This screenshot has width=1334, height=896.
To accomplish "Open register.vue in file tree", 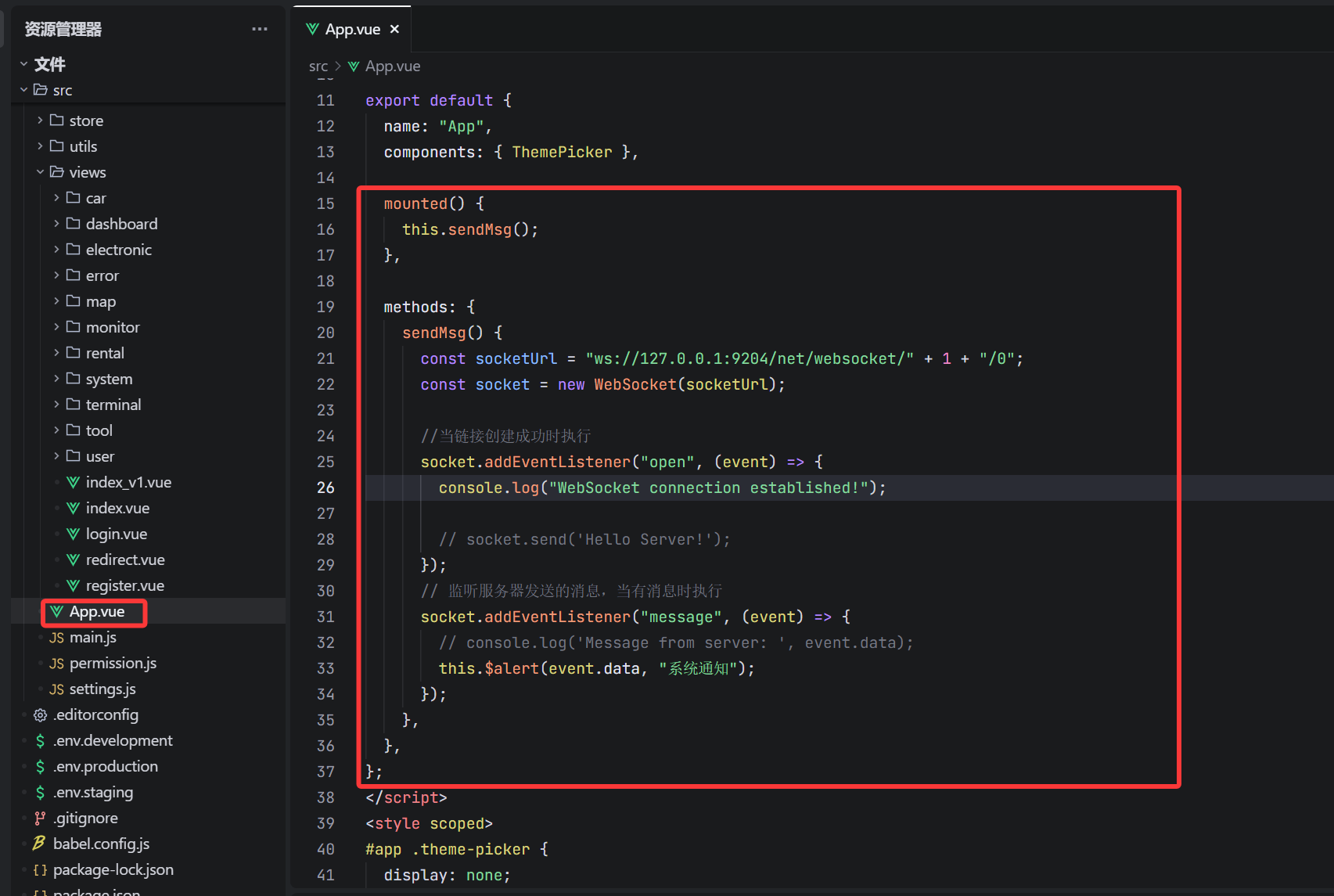I will [x=124, y=585].
